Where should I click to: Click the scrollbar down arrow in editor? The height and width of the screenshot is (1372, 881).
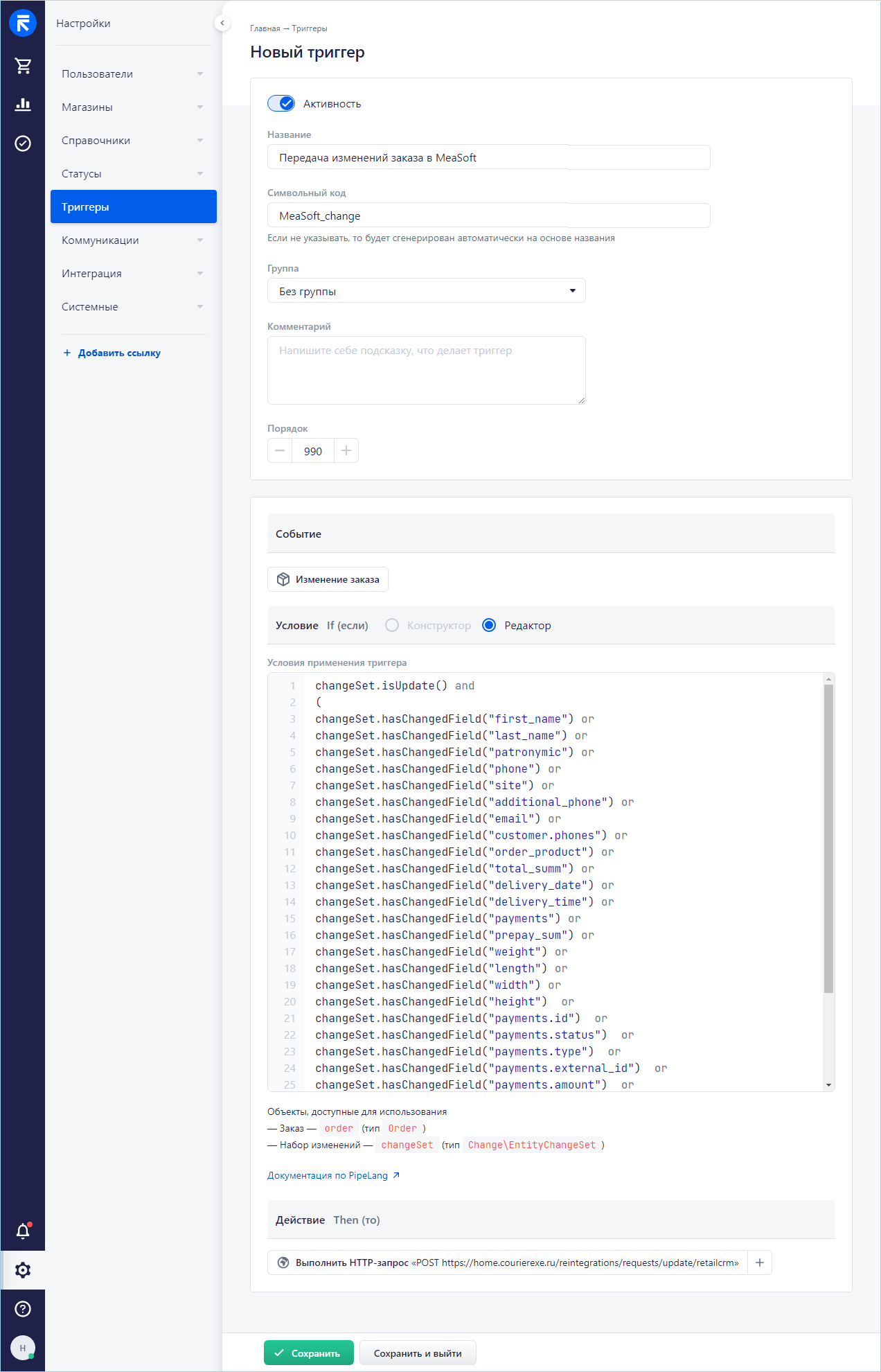click(x=828, y=1085)
